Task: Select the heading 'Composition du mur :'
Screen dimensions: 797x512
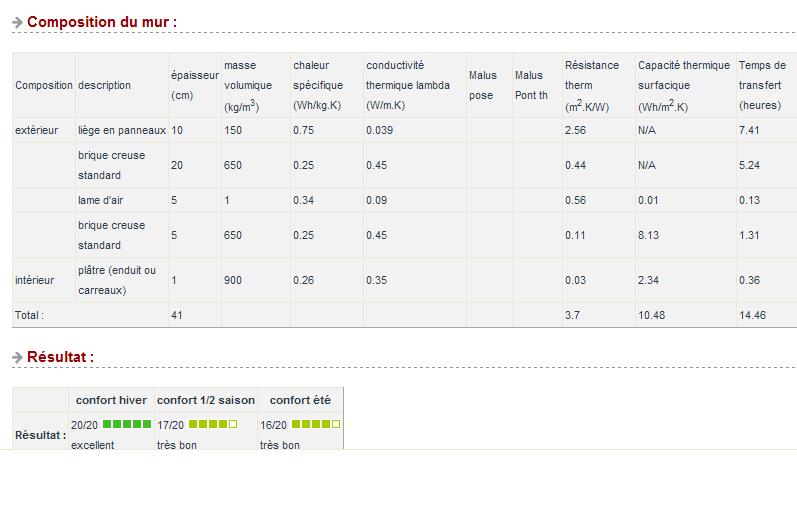Action: tap(102, 22)
